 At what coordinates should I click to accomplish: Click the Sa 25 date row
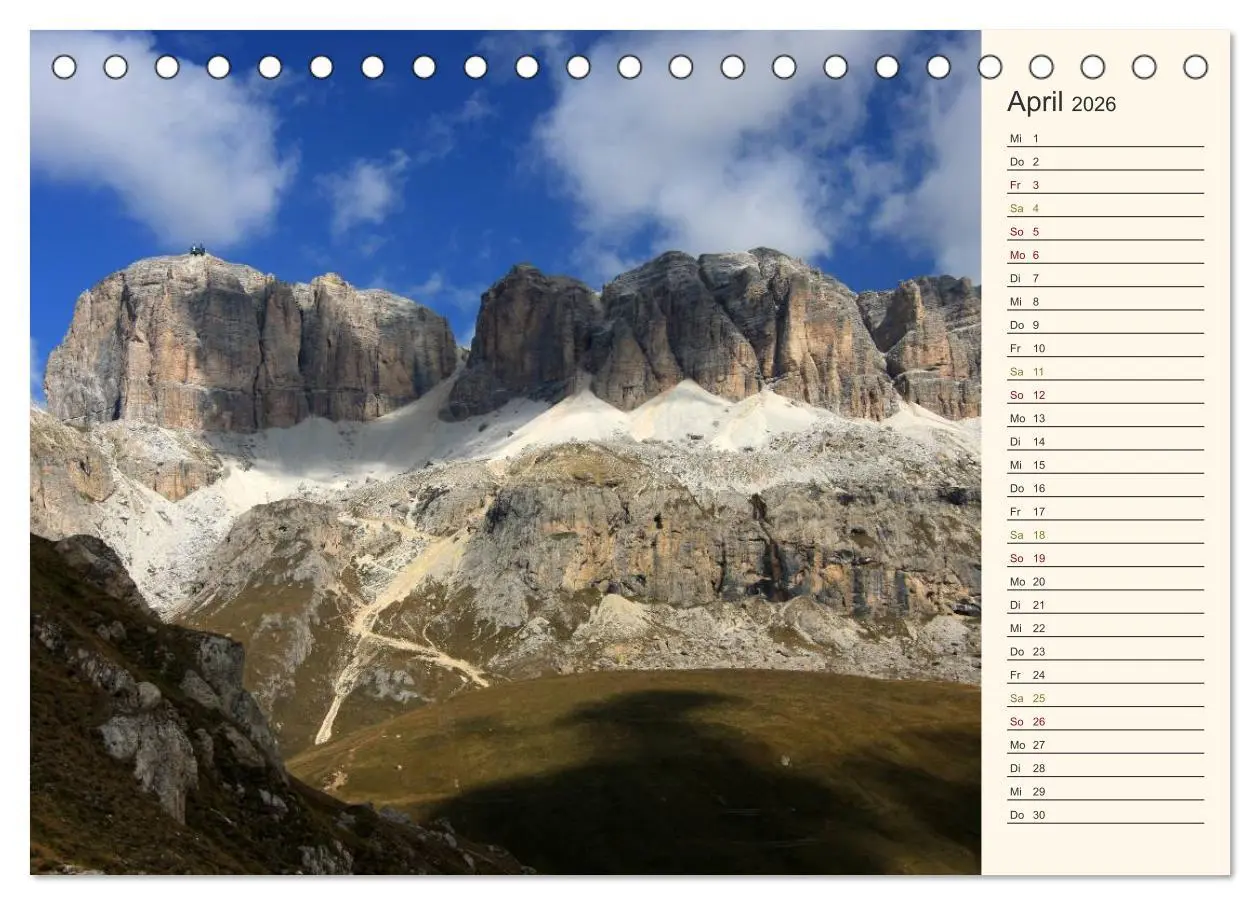[1105, 698]
